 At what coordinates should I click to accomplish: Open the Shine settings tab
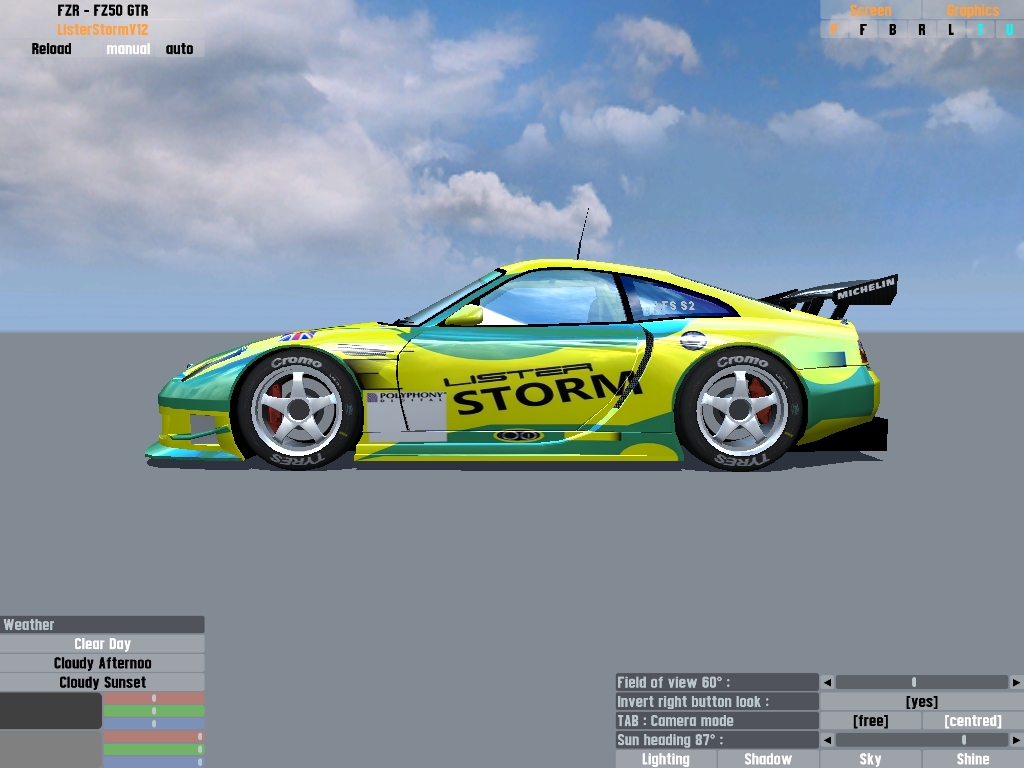pyautogui.click(x=972, y=759)
